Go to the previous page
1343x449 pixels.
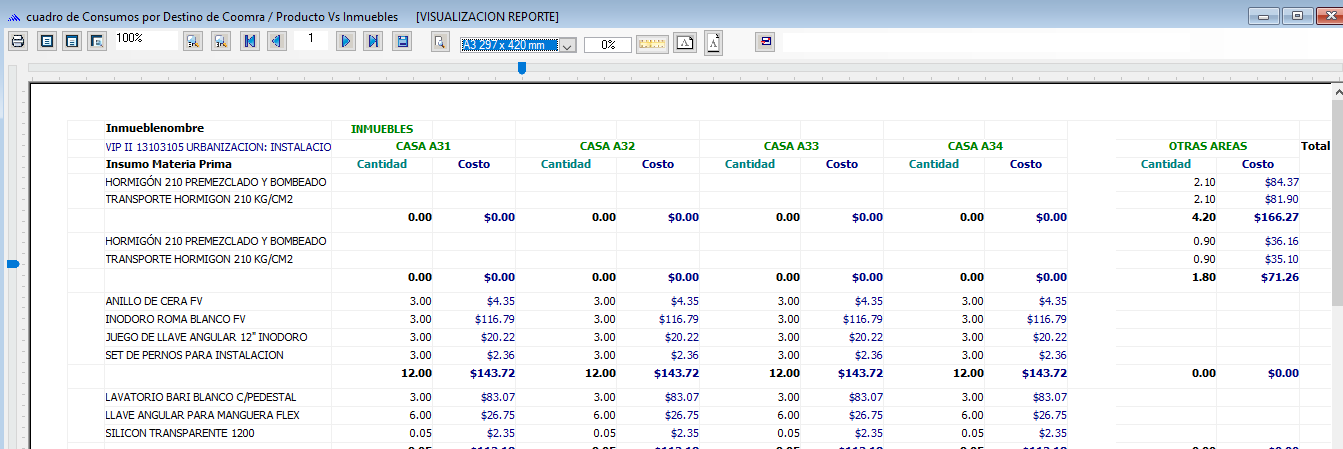click(275, 42)
